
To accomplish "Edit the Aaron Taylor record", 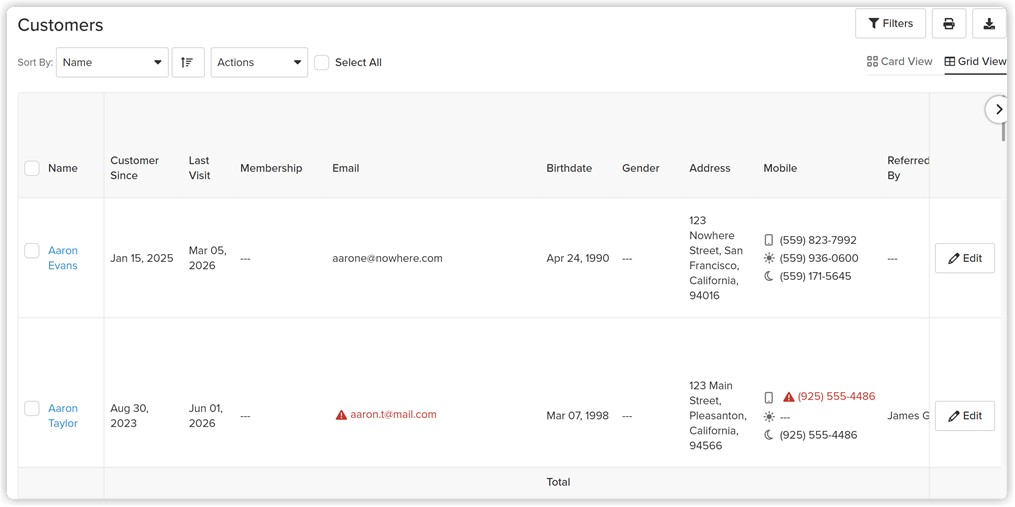I will click(965, 416).
